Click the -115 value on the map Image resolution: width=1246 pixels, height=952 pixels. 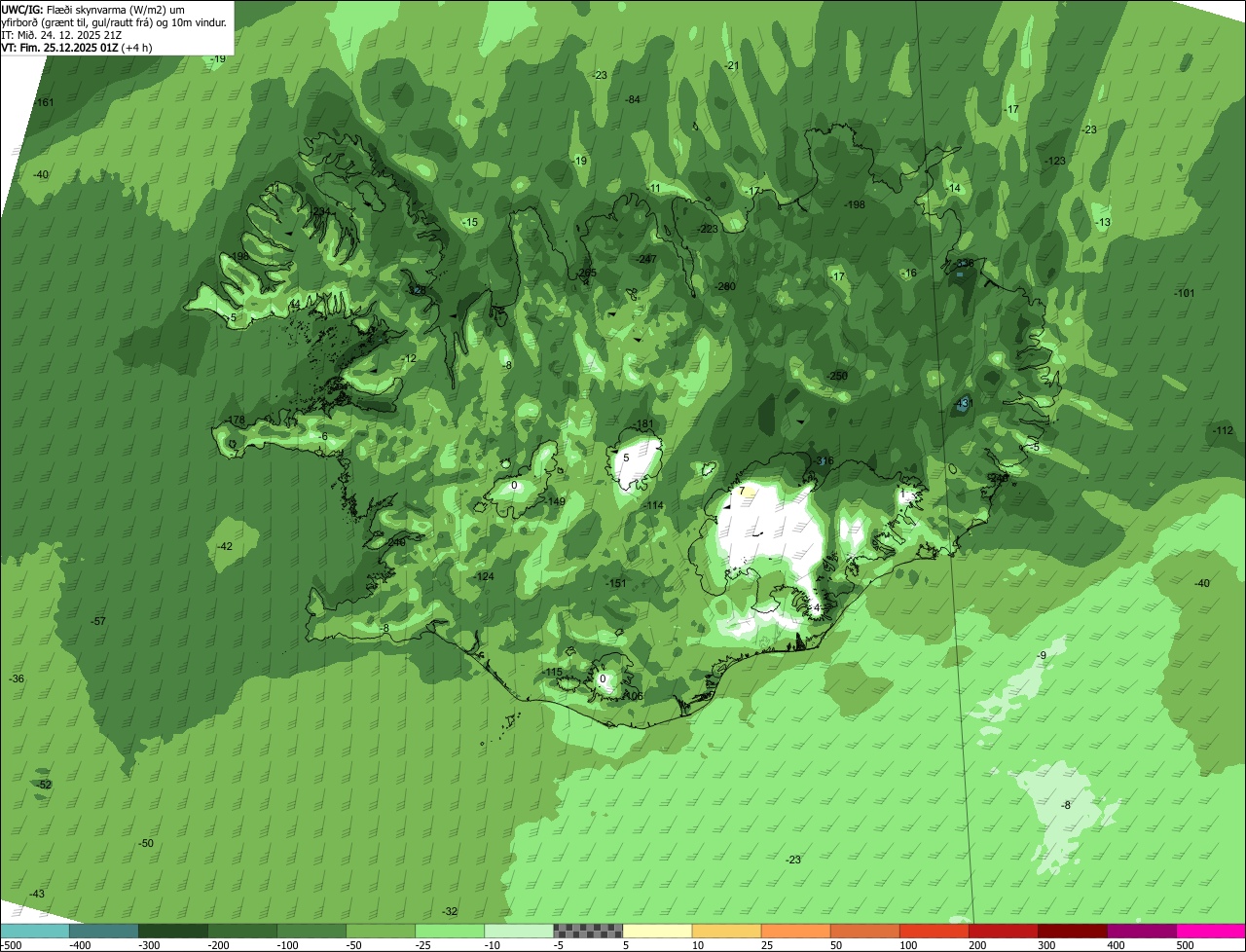(553, 672)
